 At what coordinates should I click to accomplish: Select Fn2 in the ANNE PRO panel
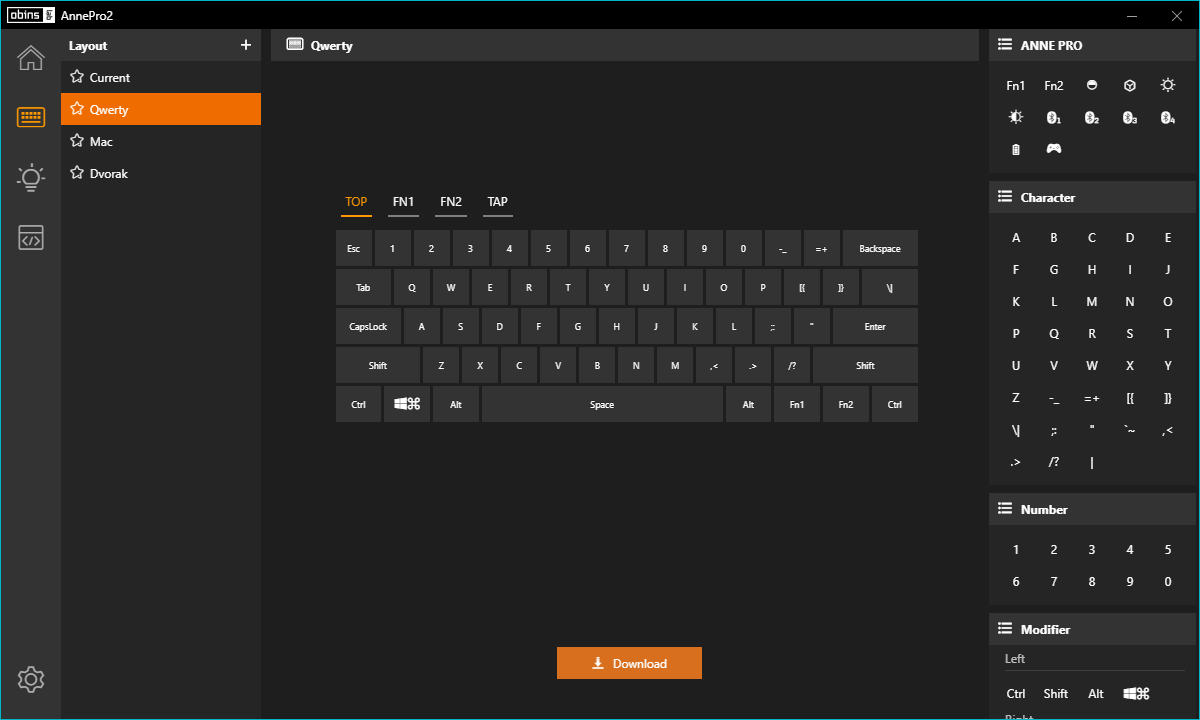(x=1054, y=86)
